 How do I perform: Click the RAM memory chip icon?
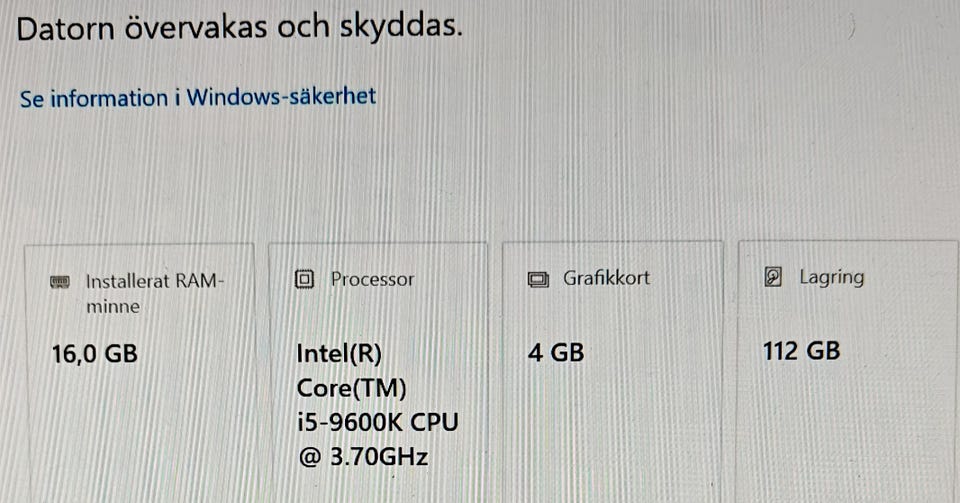pyautogui.click(x=61, y=282)
